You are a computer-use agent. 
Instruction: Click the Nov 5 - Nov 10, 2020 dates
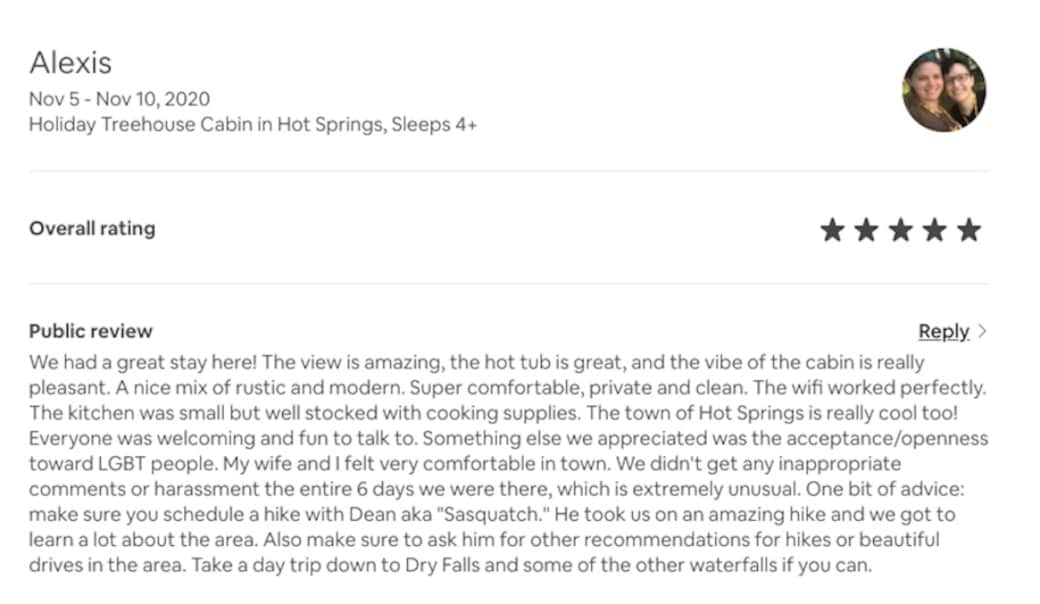point(119,99)
